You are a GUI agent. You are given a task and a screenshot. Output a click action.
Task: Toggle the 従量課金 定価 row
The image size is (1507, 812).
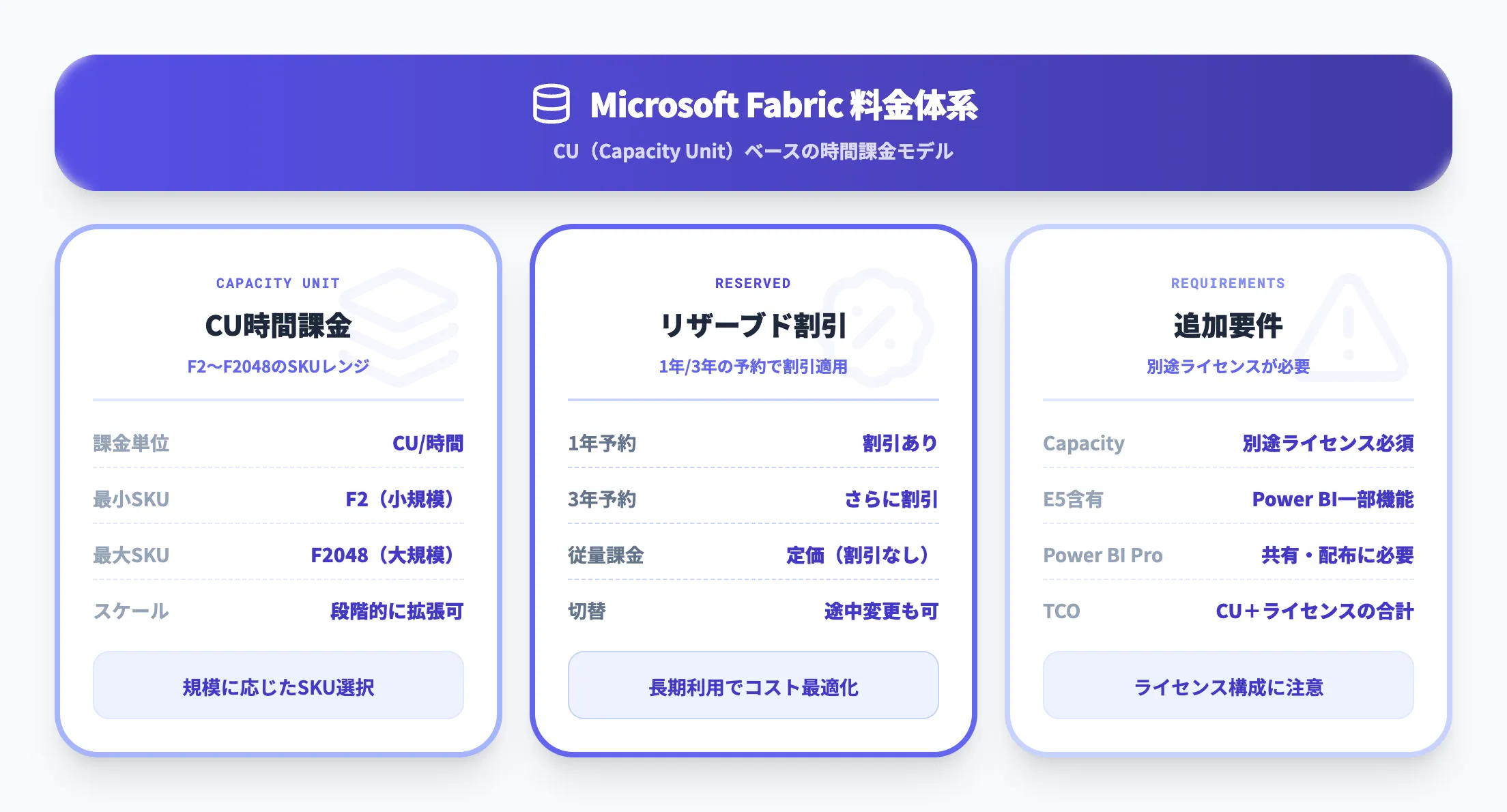(753, 556)
